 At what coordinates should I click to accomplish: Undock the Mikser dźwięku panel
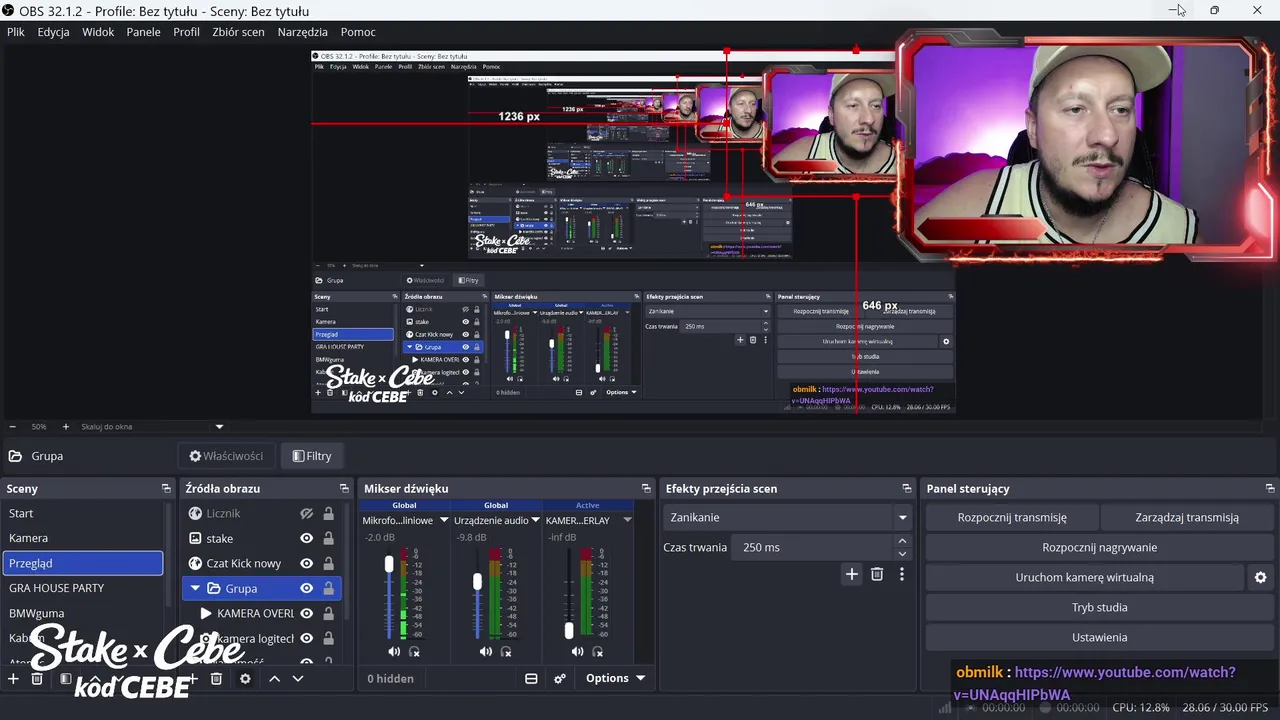click(x=645, y=489)
